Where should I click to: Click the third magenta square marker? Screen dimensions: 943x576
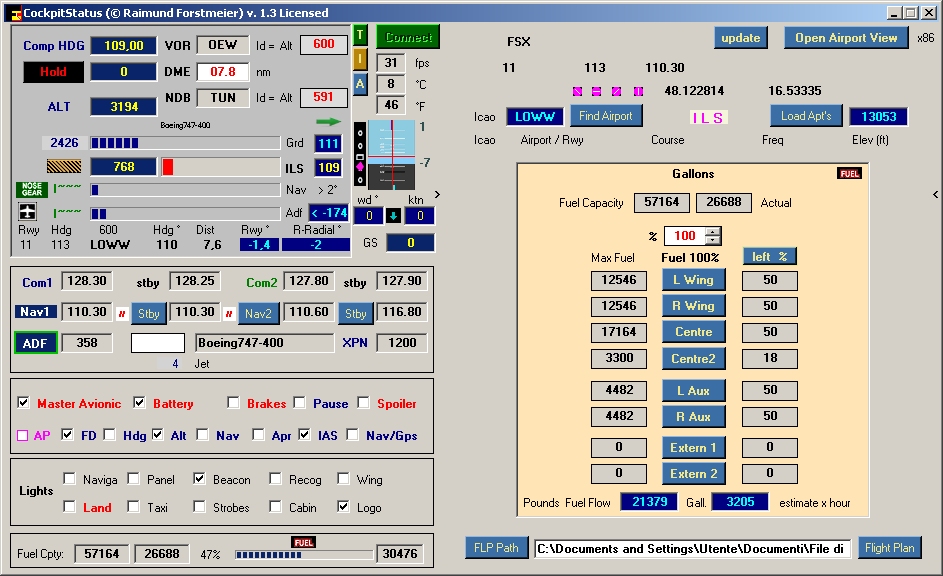click(x=616, y=91)
